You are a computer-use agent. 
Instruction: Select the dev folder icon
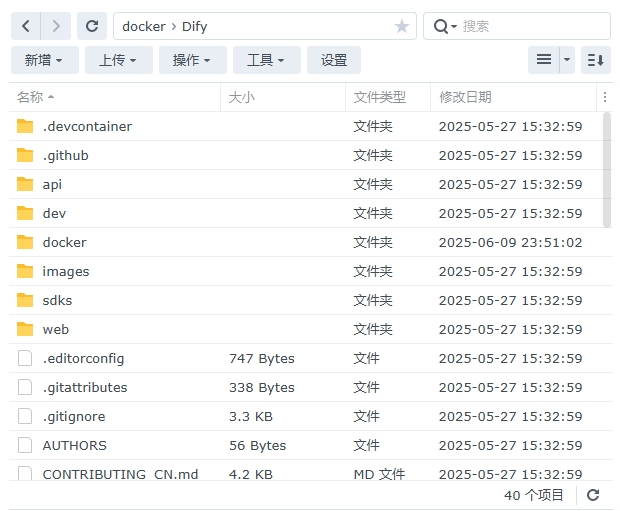point(25,213)
